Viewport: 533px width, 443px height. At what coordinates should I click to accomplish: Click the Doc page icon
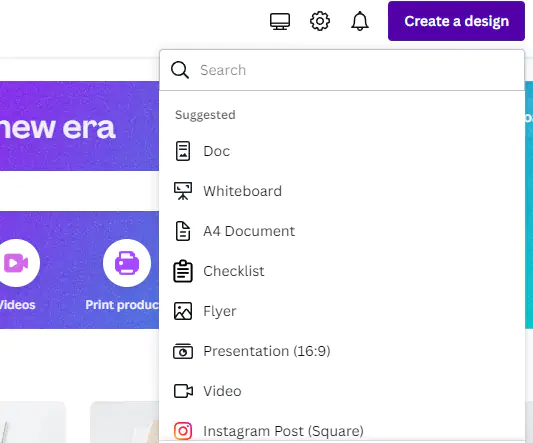183,151
